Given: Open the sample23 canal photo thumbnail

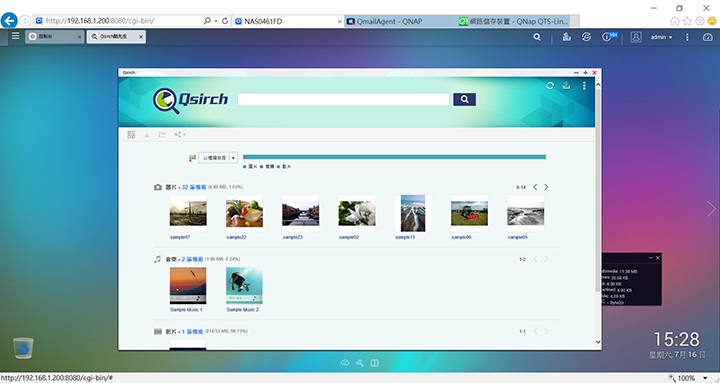Looking at the screenshot, I should (301, 213).
